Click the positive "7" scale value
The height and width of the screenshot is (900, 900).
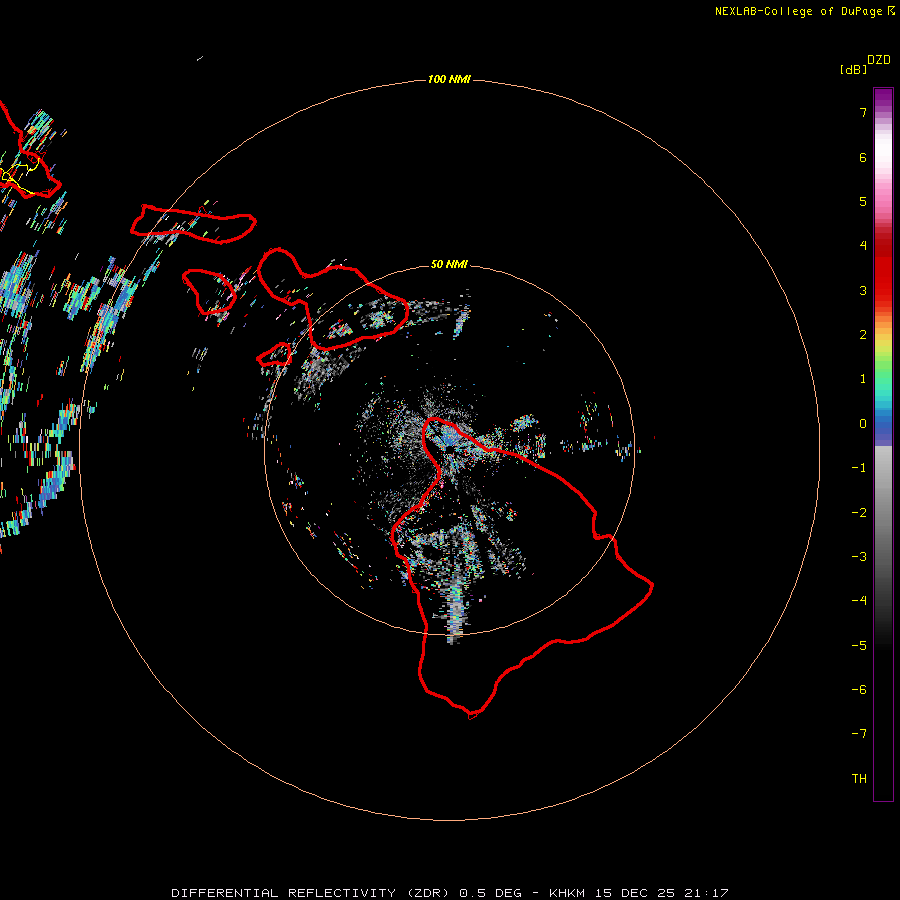tap(863, 112)
